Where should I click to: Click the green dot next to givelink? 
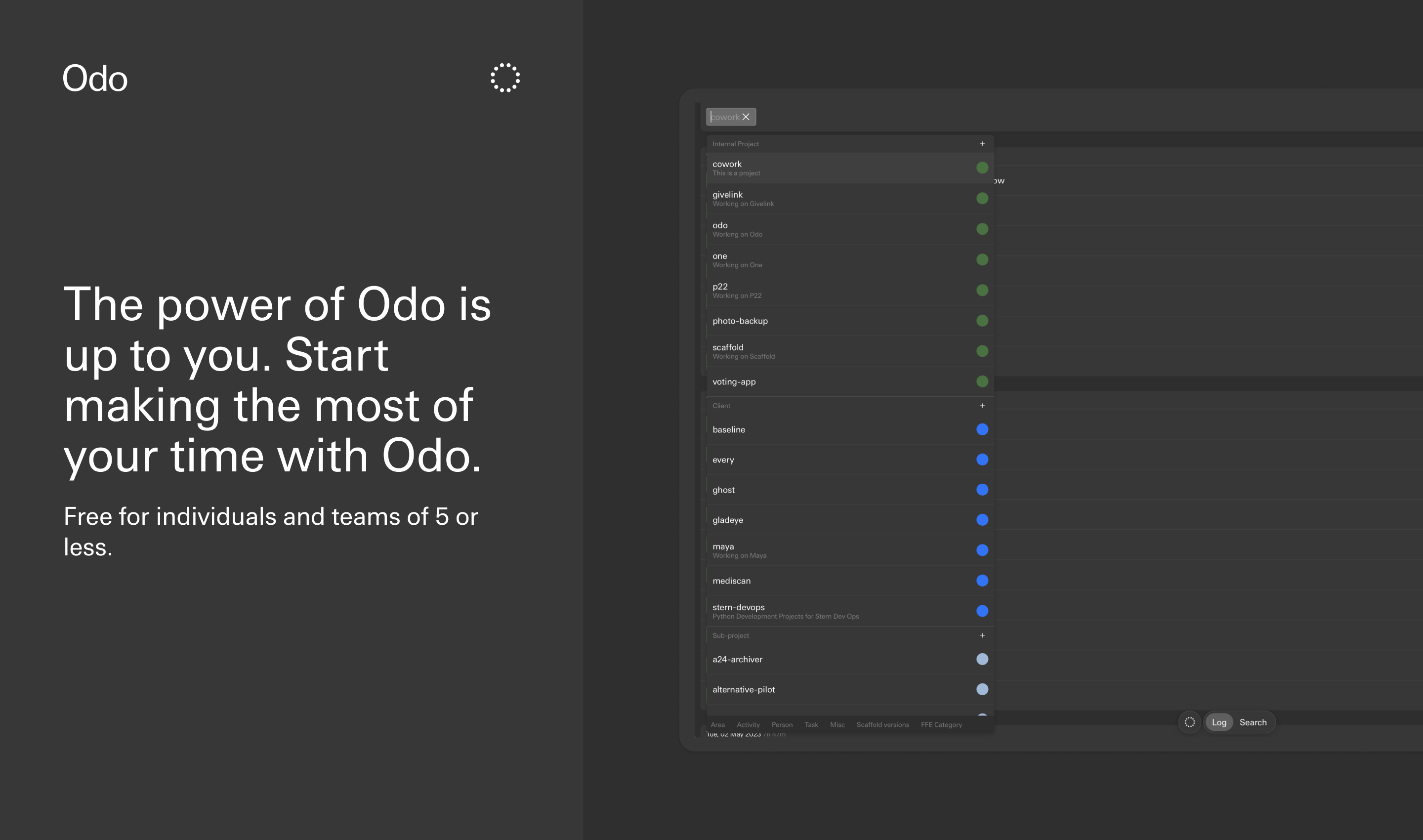point(983,198)
